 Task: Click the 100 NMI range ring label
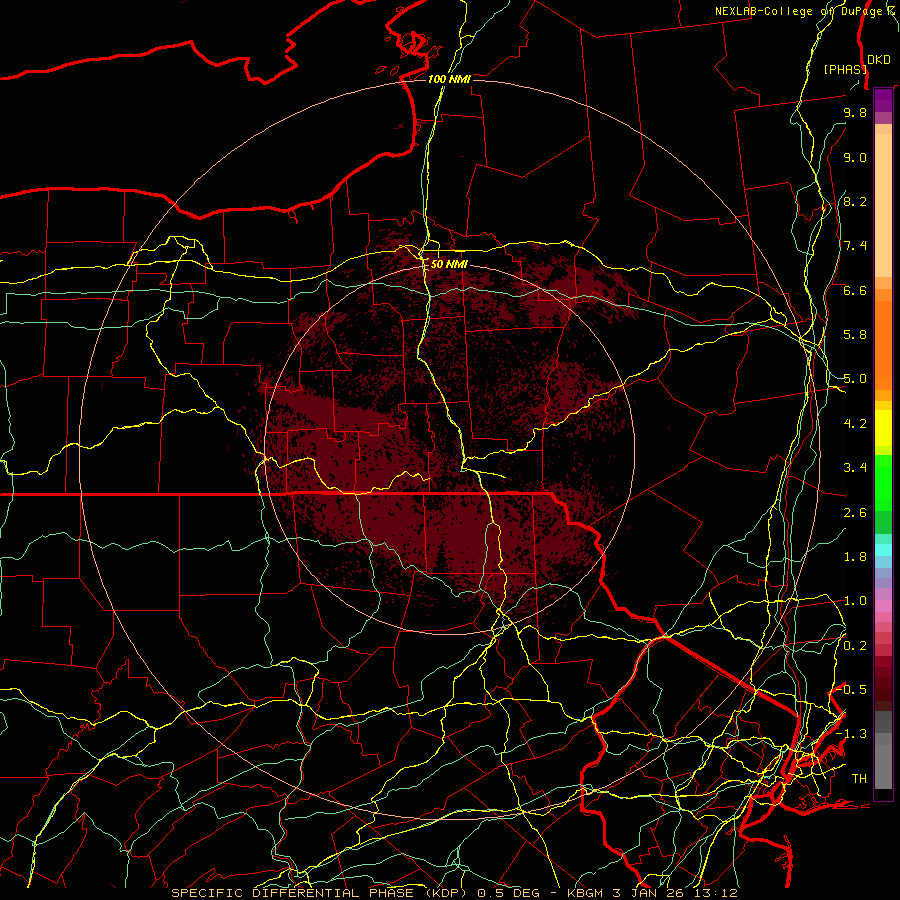[x=449, y=79]
